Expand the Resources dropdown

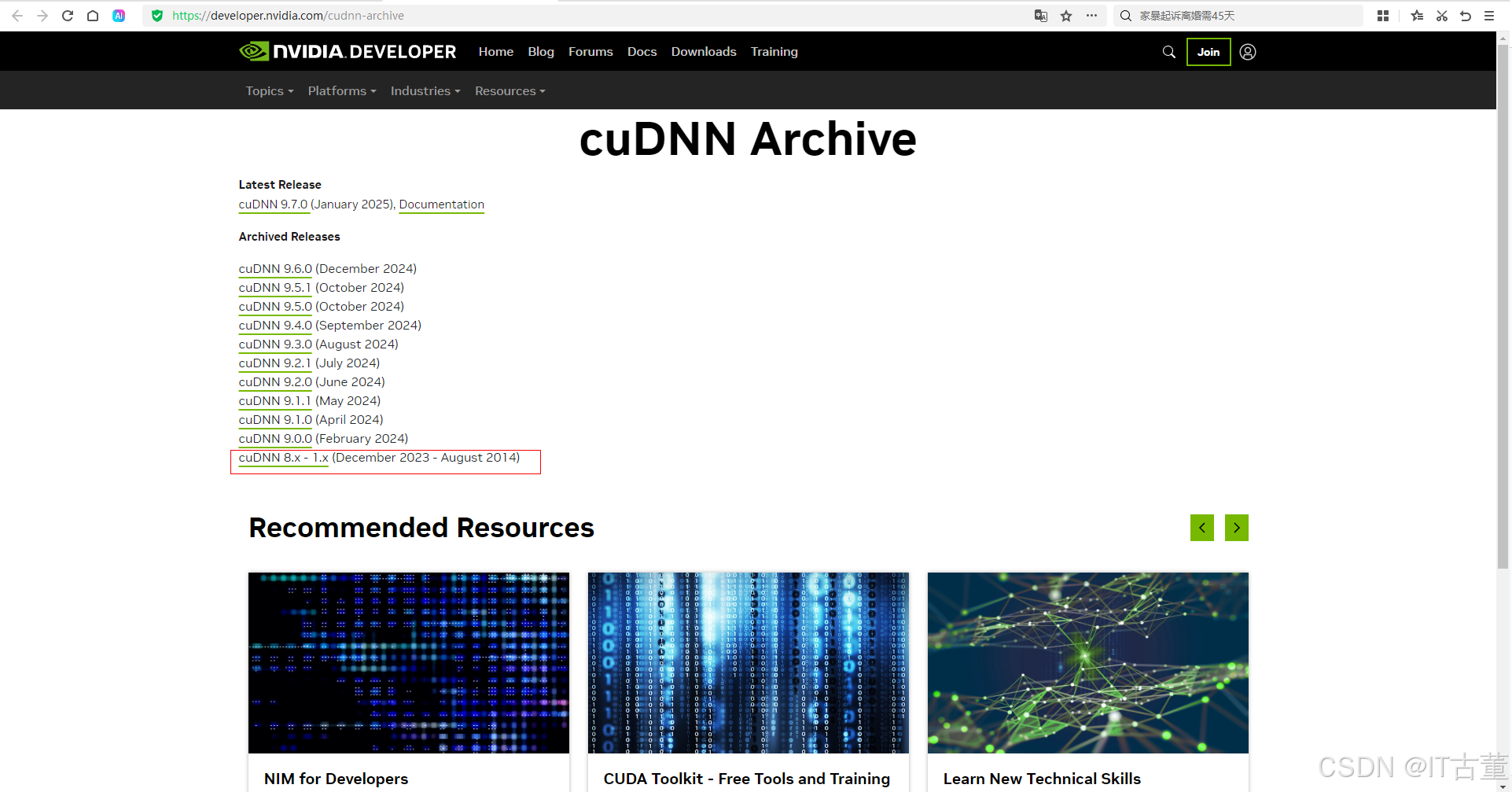(x=510, y=91)
